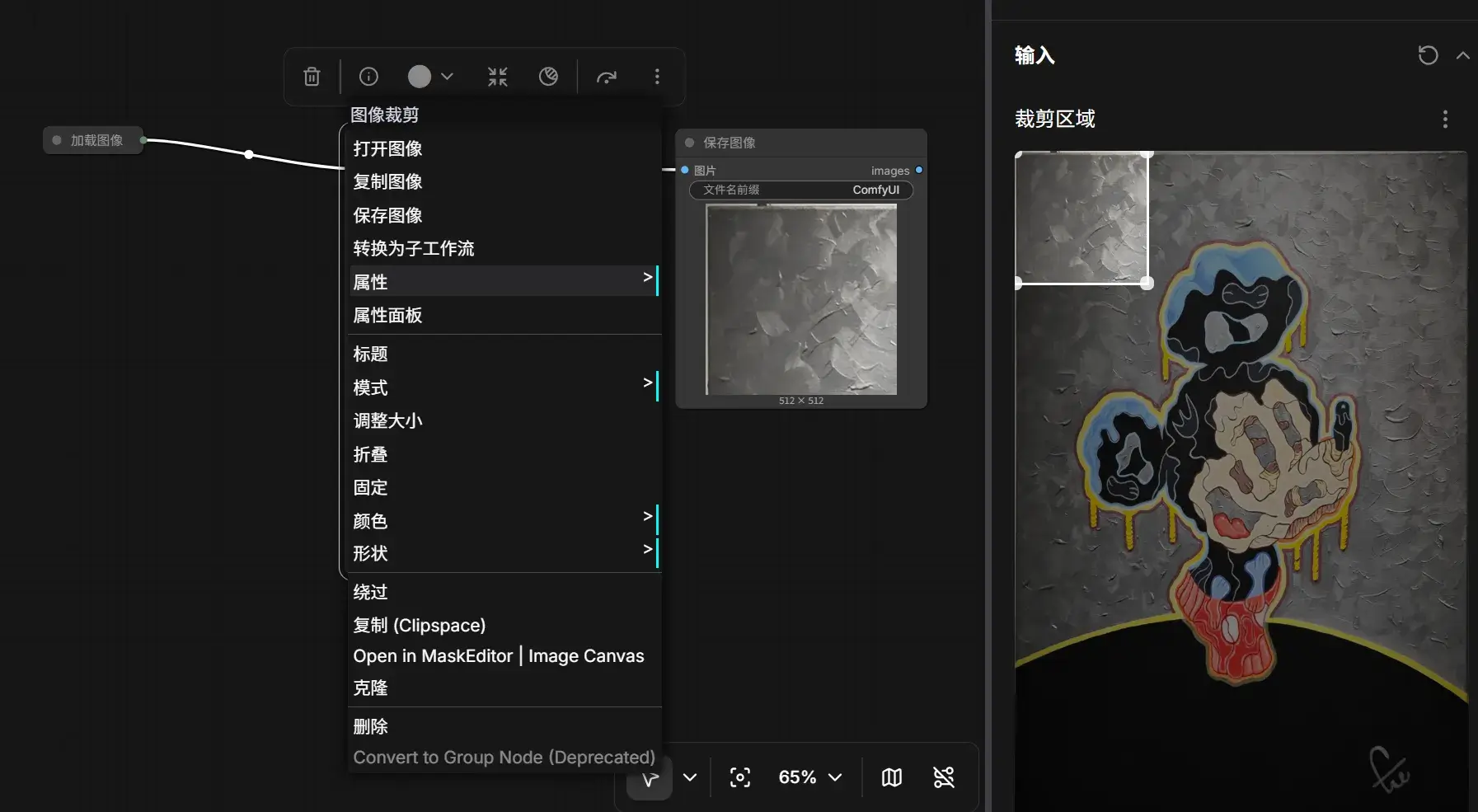
Task: Click the 裁剪区域 label
Action: pos(1055,120)
